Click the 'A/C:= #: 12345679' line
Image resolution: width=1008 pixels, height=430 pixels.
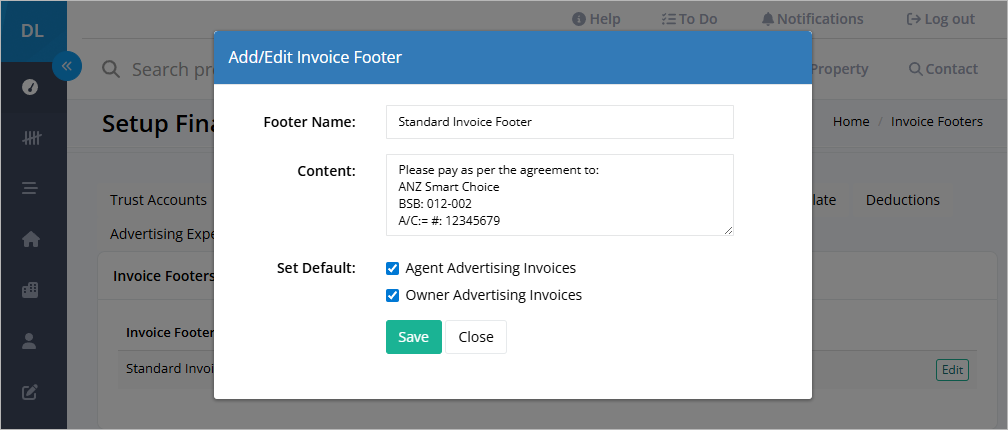click(449, 220)
